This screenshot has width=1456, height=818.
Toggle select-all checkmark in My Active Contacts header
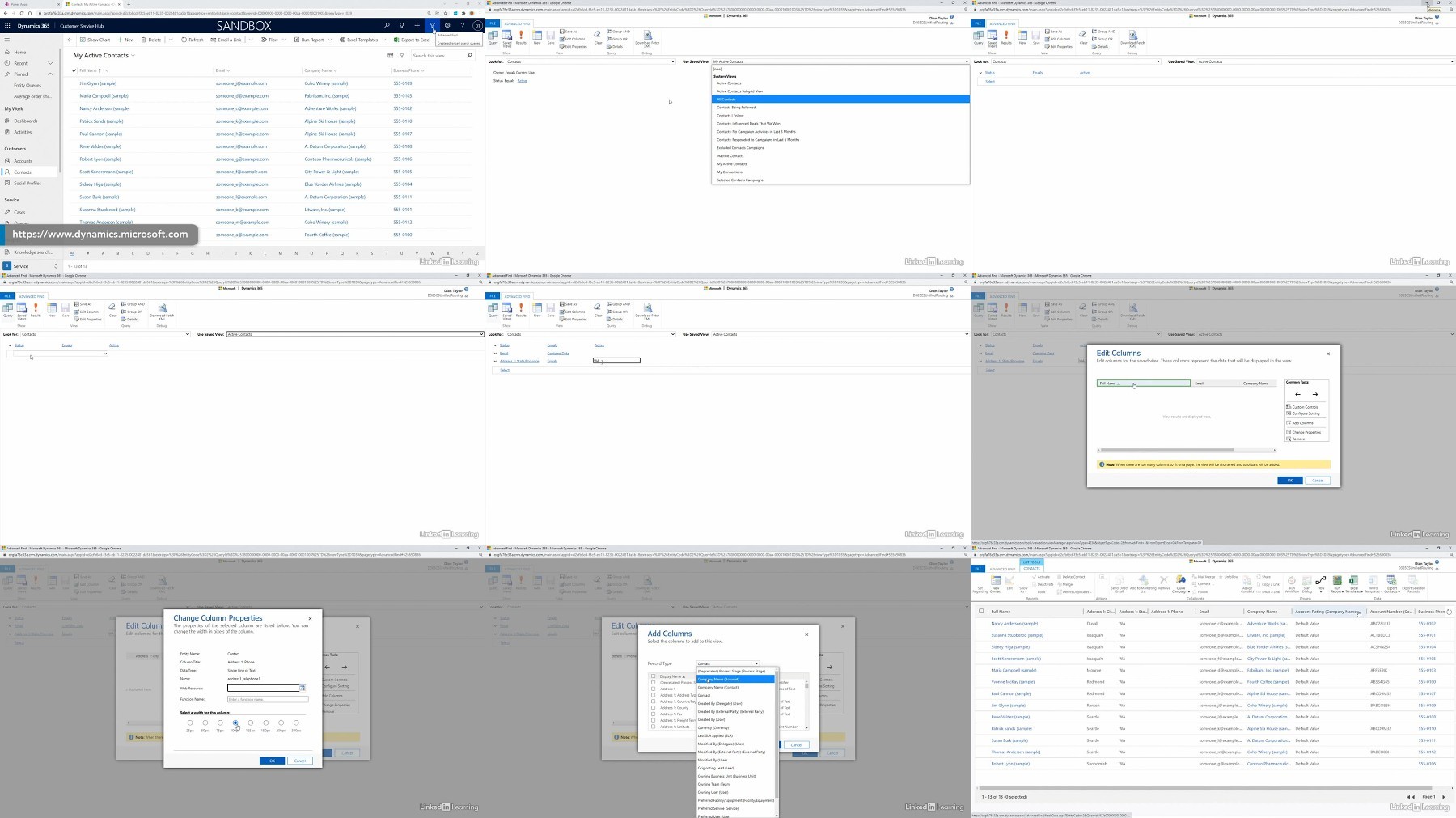(74, 70)
